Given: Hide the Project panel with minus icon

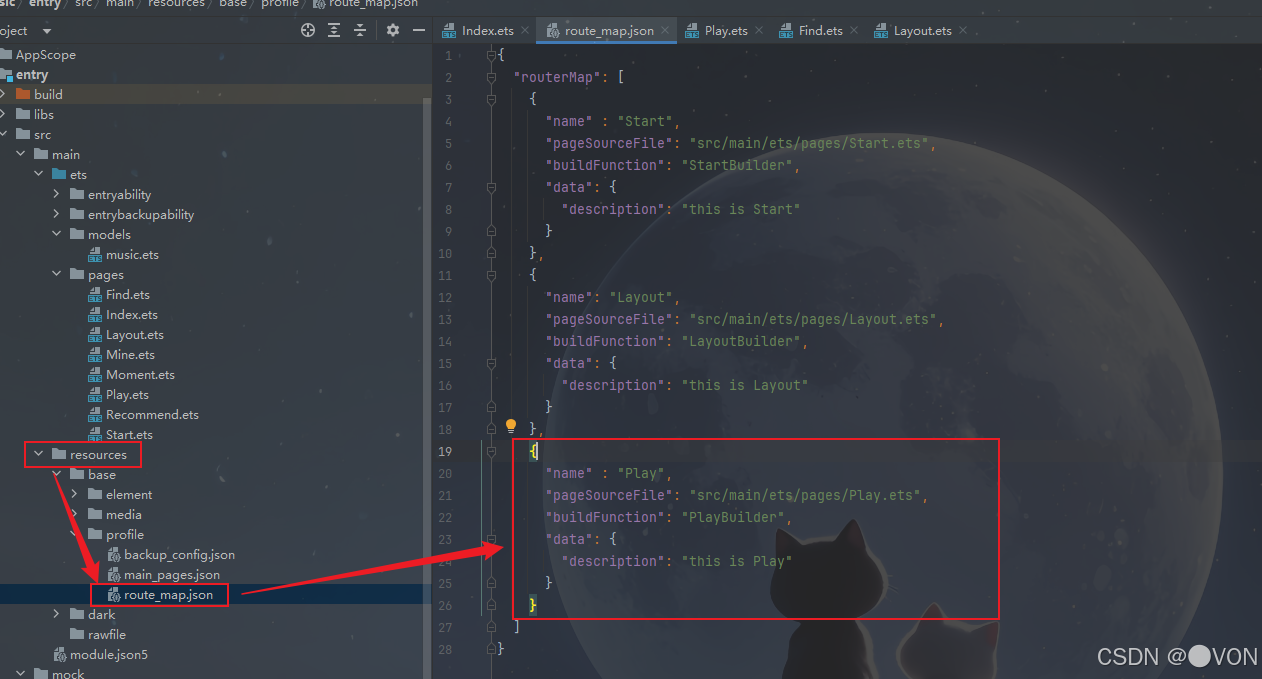Looking at the screenshot, I should point(418,30).
